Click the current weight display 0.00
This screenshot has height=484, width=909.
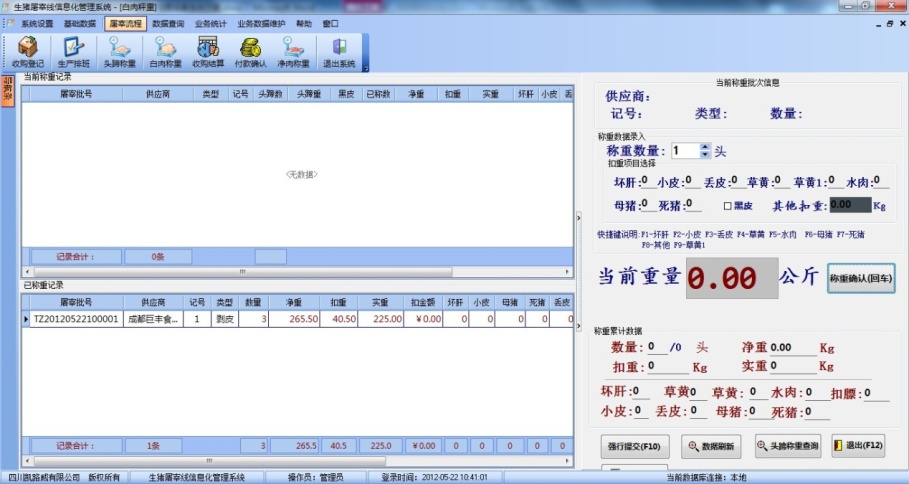(732, 278)
